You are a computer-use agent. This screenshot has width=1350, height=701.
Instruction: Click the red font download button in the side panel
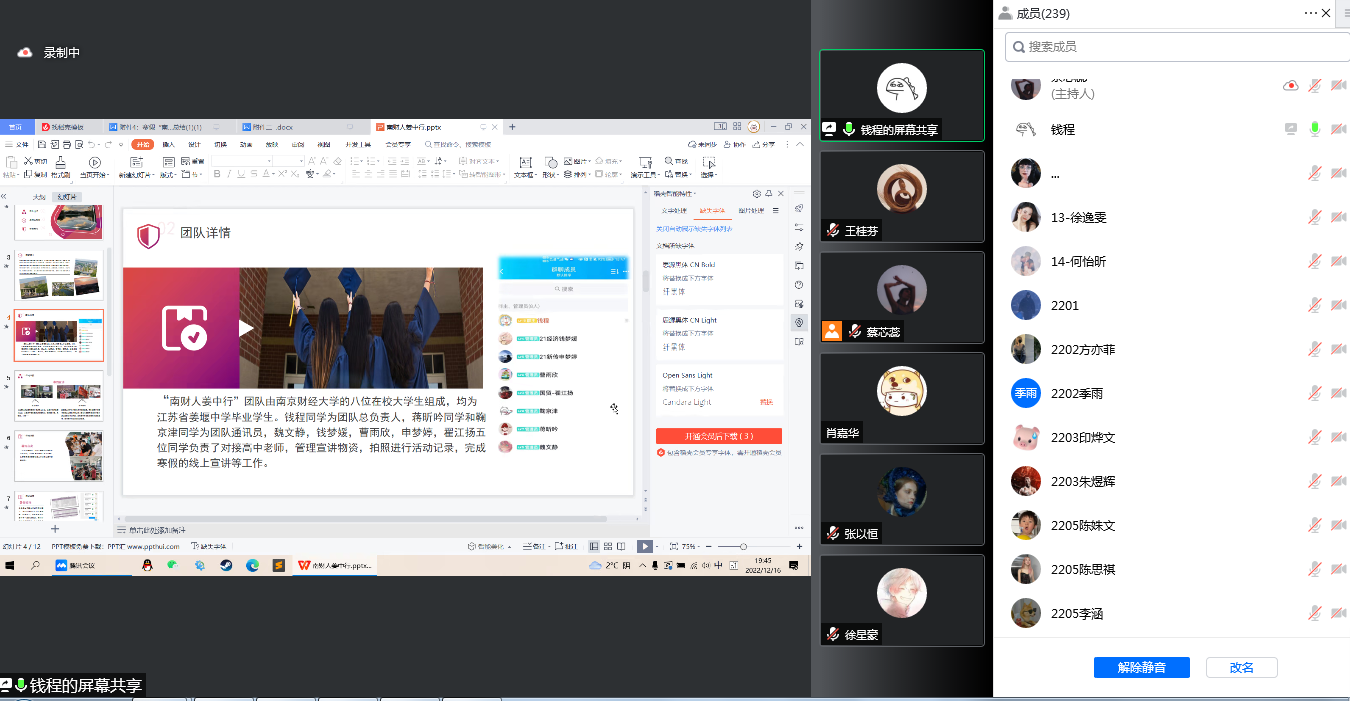click(718, 436)
